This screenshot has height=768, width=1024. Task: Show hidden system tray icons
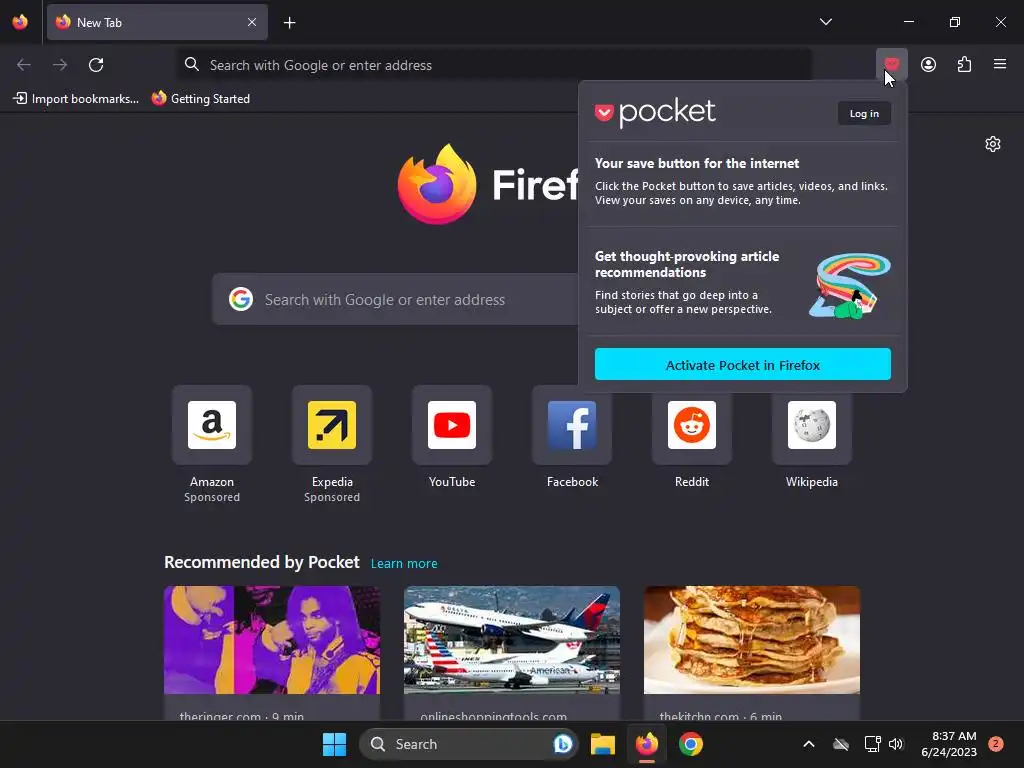pyautogui.click(x=808, y=744)
